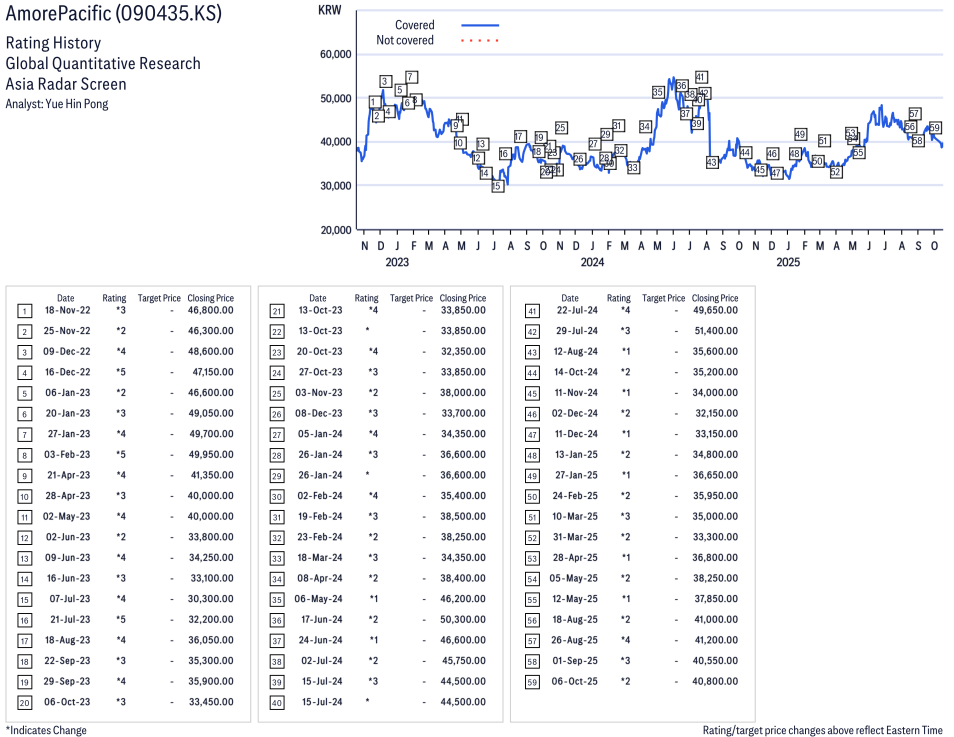Click the AmorePacific (090435.KS) title
This screenshot has height=737, width=954.
click(x=113, y=14)
